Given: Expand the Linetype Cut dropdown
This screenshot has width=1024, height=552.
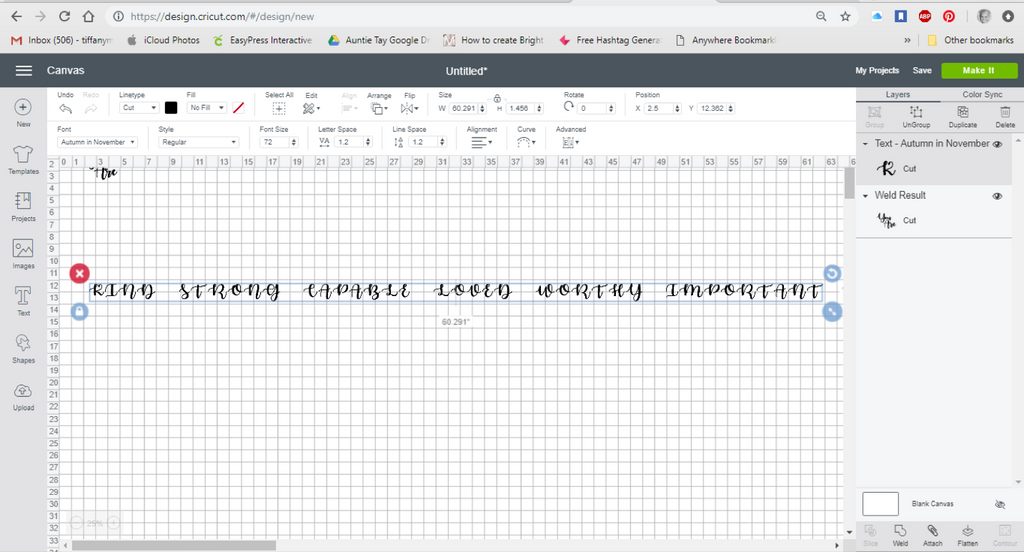Looking at the screenshot, I should tap(139, 108).
